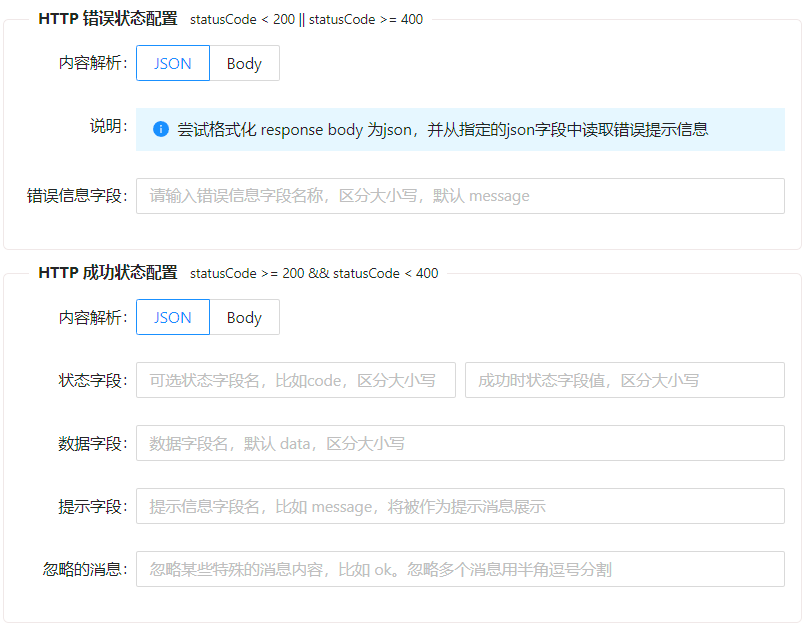The width and height of the screenshot is (810, 633).
Task: Click the blue alert text about response body
Action: (442, 130)
